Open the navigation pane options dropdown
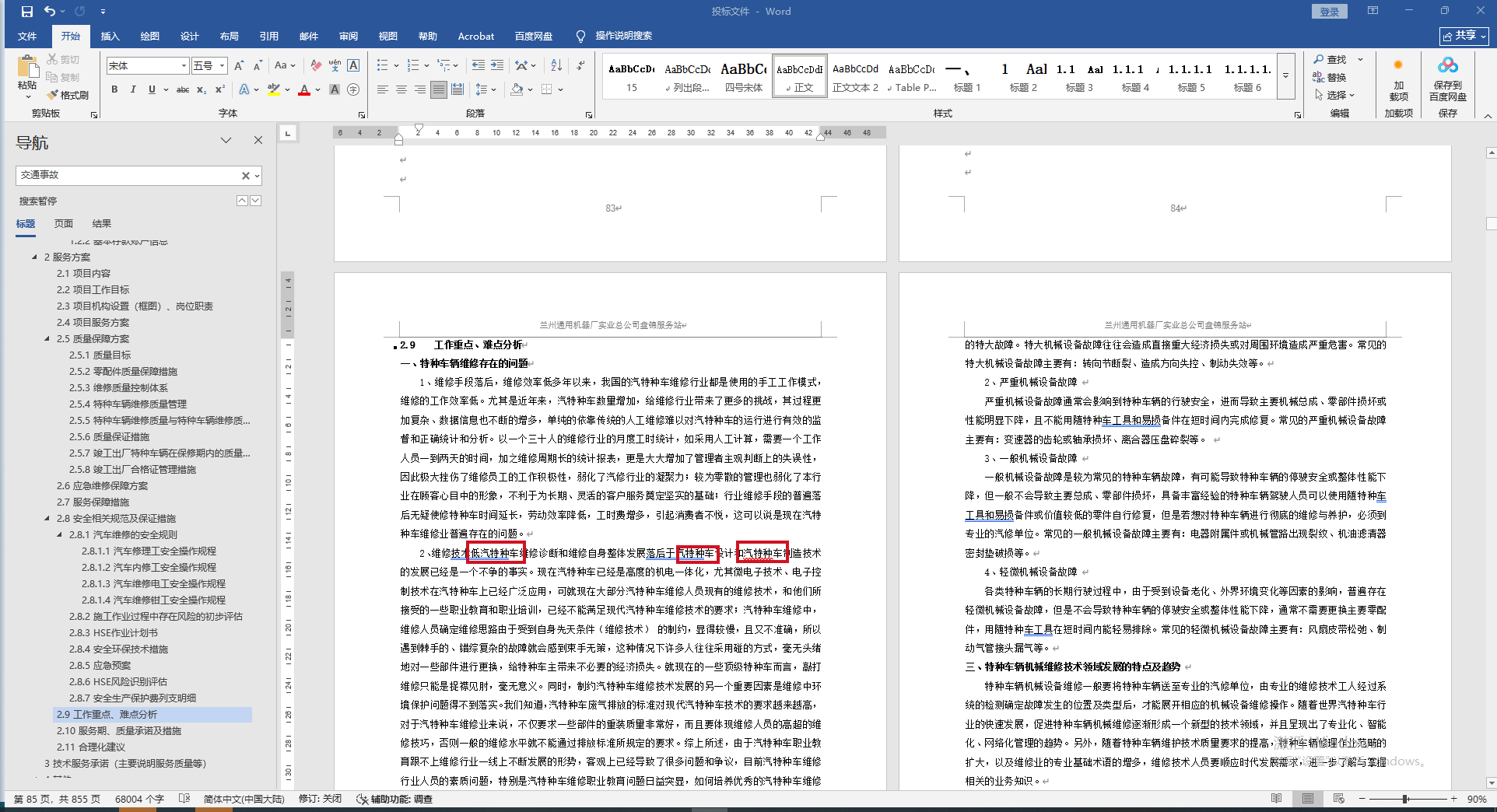 click(226, 141)
